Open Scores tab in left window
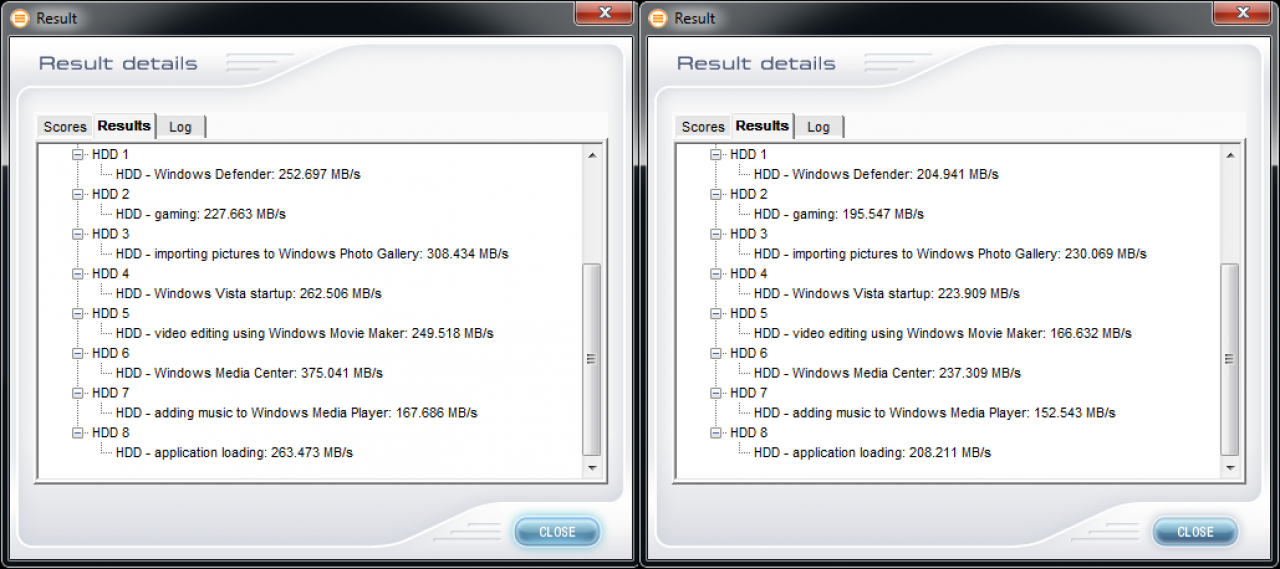Viewport: 1280px width, 569px height. [x=65, y=127]
